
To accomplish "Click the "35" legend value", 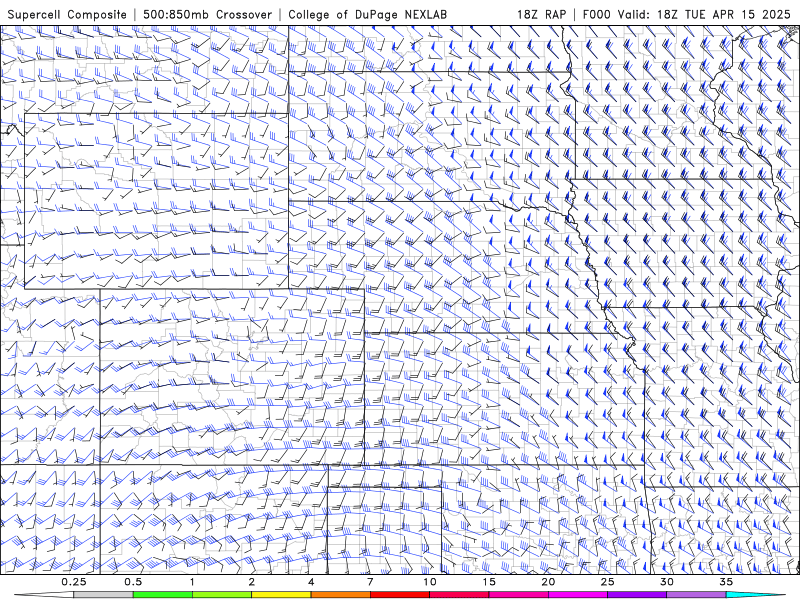I will (x=726, y=582).
